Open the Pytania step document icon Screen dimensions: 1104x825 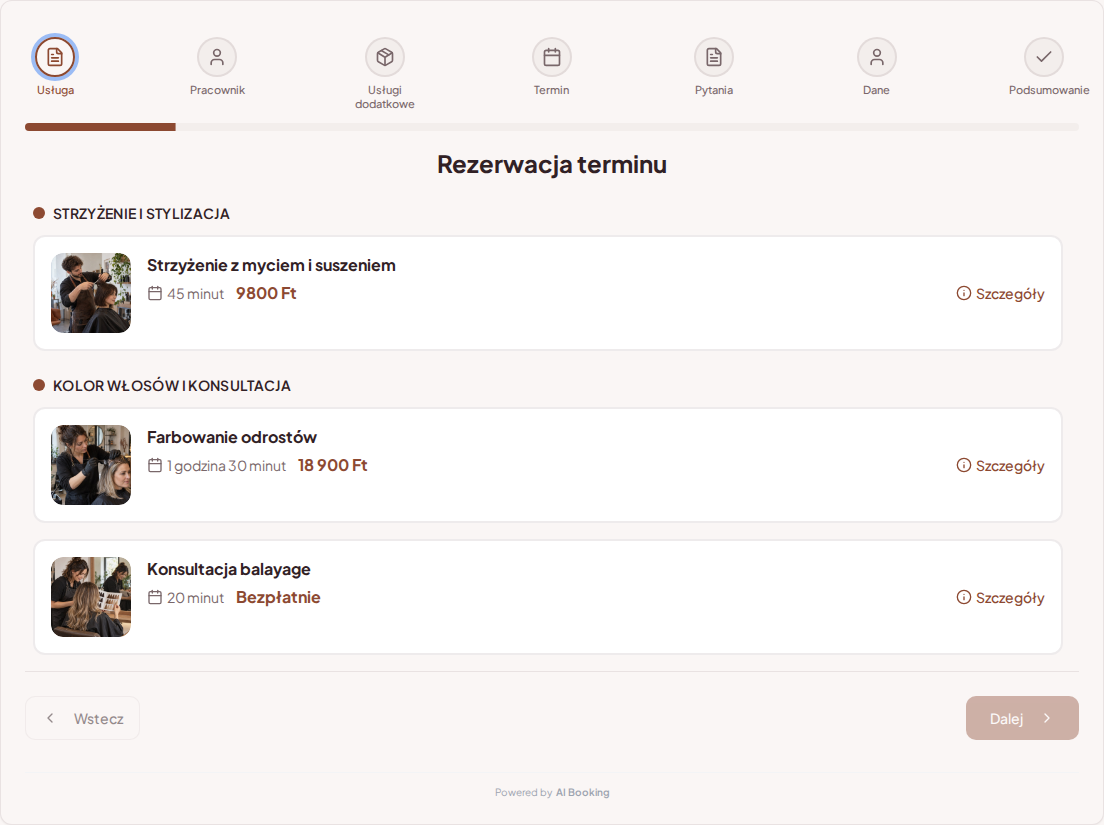714,57
